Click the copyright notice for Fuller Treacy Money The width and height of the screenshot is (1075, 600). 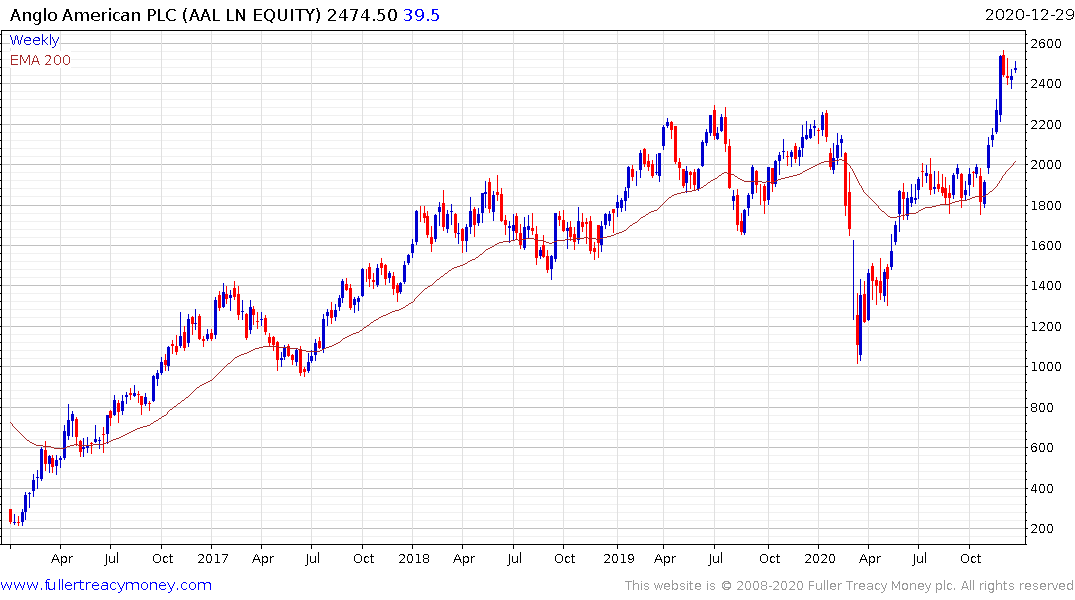849,586
